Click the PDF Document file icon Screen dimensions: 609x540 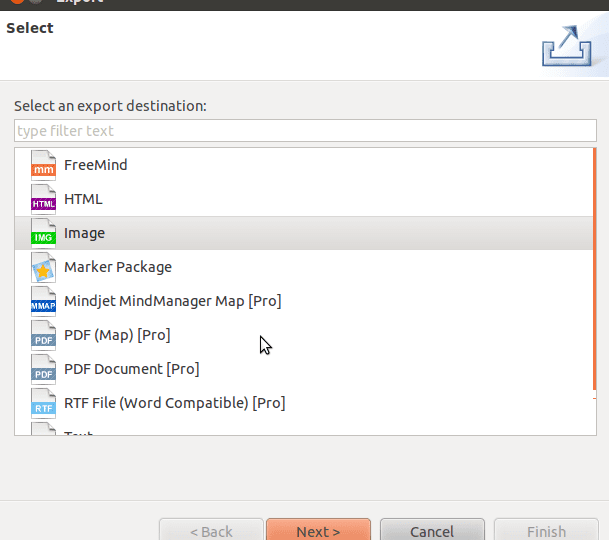pyautogui.click(x=43, y=369)
